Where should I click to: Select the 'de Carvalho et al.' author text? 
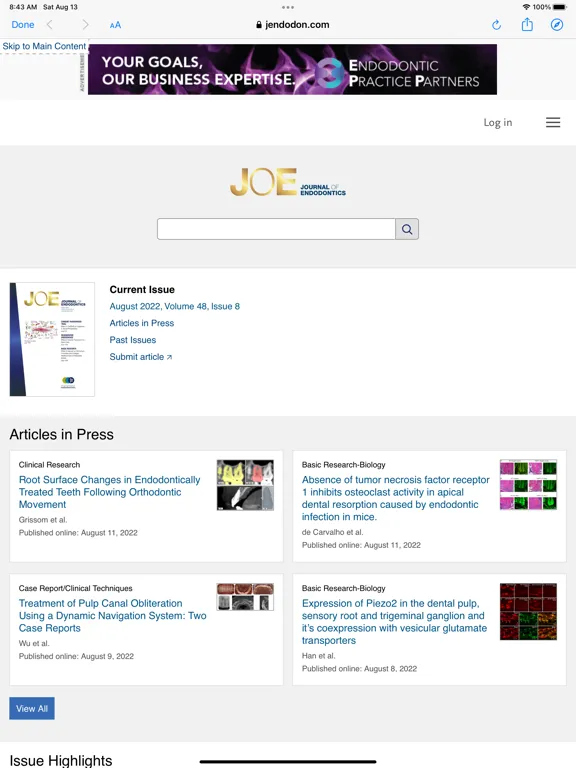(x=333, y=532)
